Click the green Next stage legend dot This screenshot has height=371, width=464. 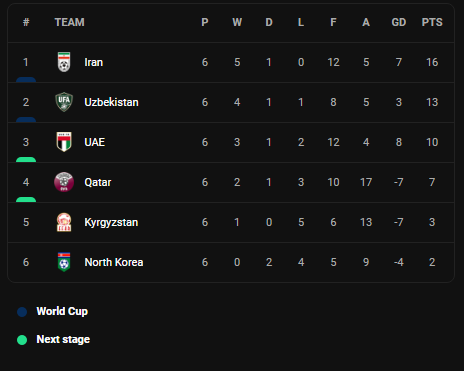22,340
